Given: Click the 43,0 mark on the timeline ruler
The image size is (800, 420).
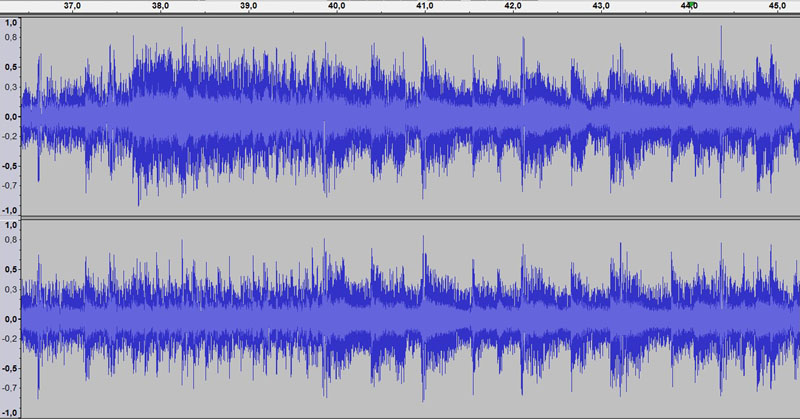Looking at the screenshot, I should coord(601,6).
